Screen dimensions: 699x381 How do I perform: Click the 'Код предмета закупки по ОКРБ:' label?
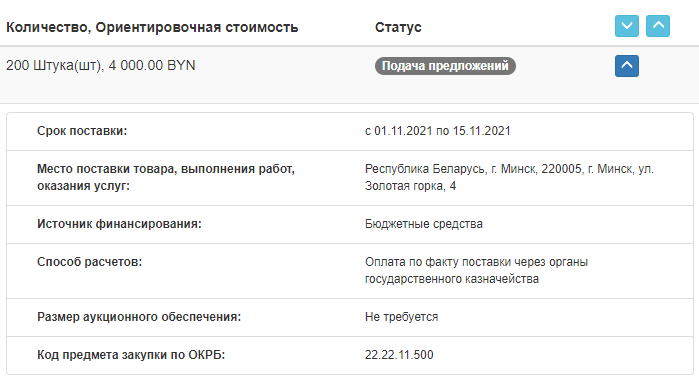131,355
